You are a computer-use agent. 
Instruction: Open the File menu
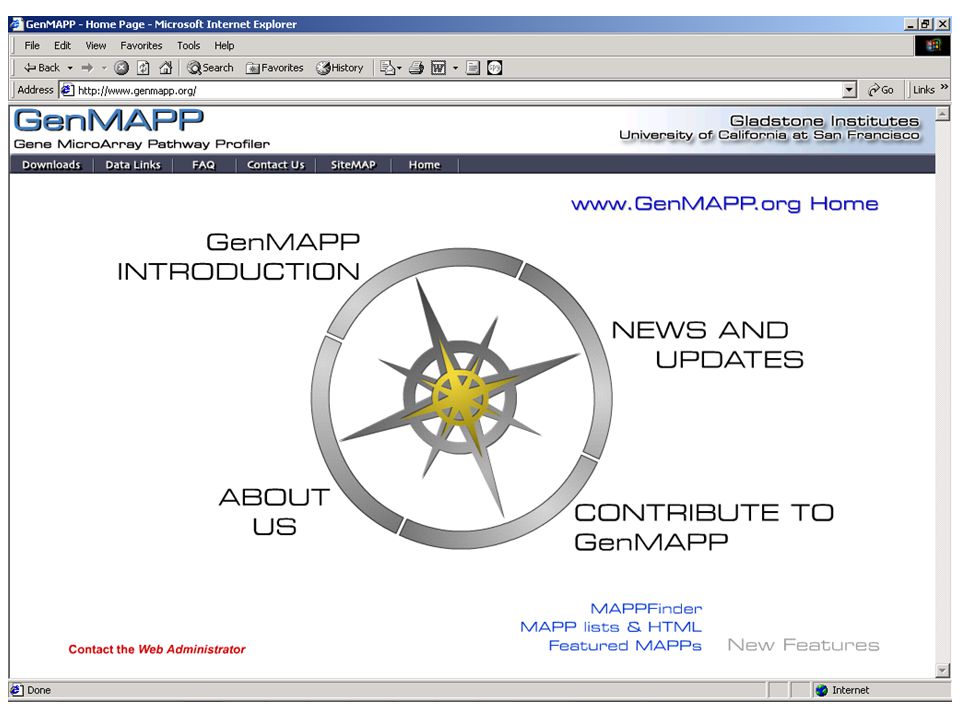tap(32, 46)
